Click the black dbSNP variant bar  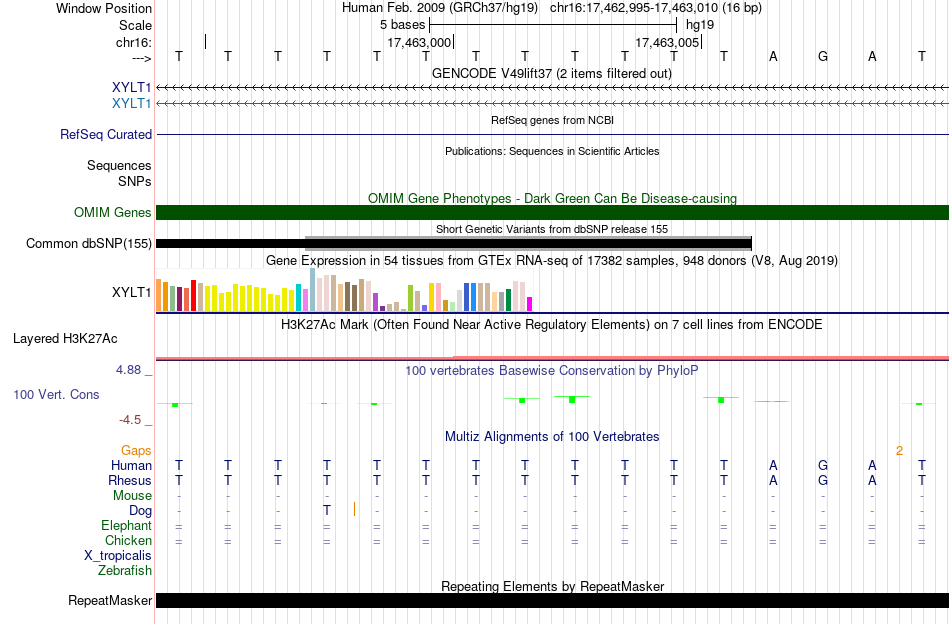[454, 244]
